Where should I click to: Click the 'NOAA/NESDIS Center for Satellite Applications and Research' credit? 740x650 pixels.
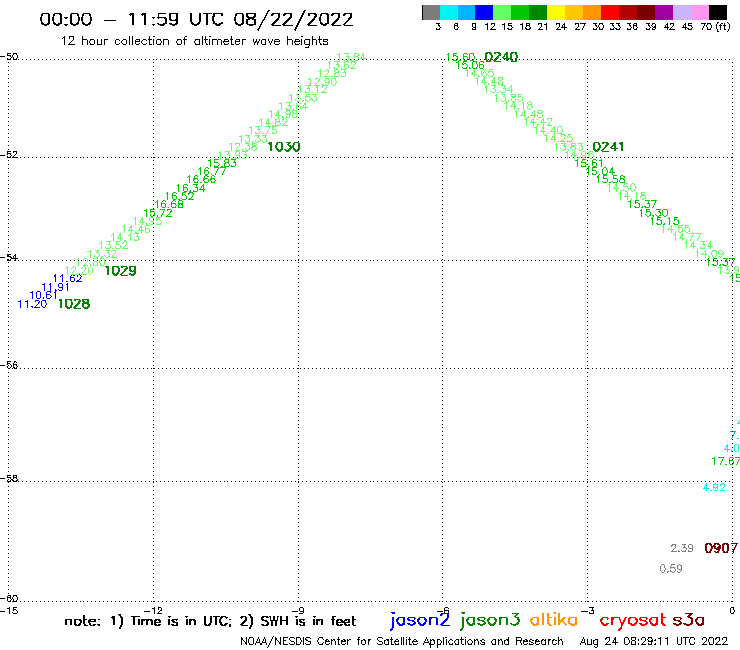coord(402,642)
